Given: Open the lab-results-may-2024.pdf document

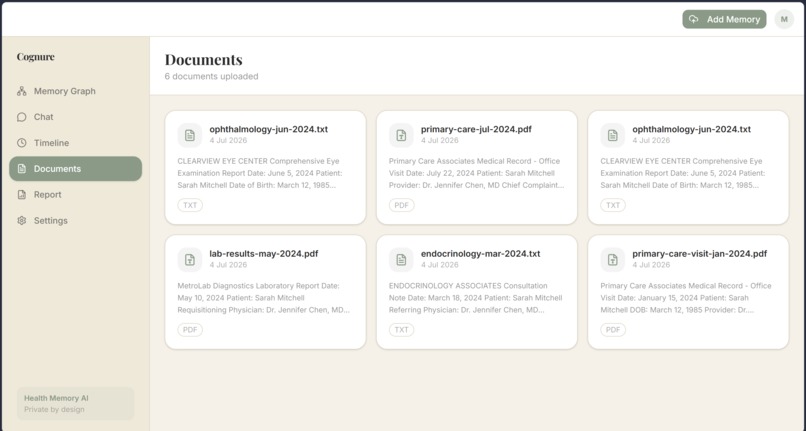Looking at the screenshot, I should [x=265, y=292].
